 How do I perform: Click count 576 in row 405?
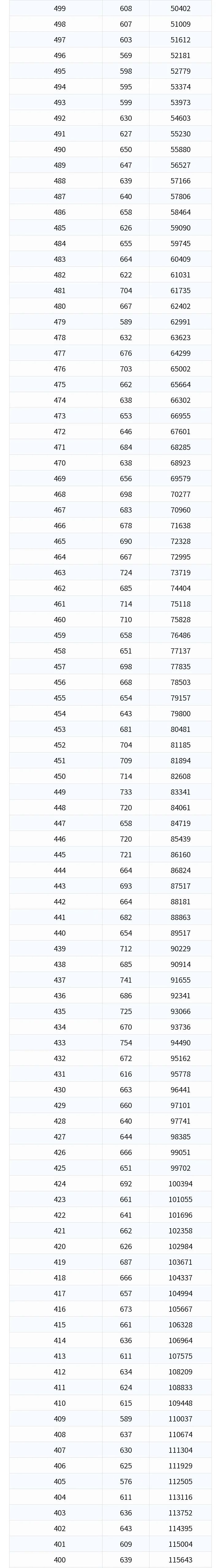coord(126,1482)
